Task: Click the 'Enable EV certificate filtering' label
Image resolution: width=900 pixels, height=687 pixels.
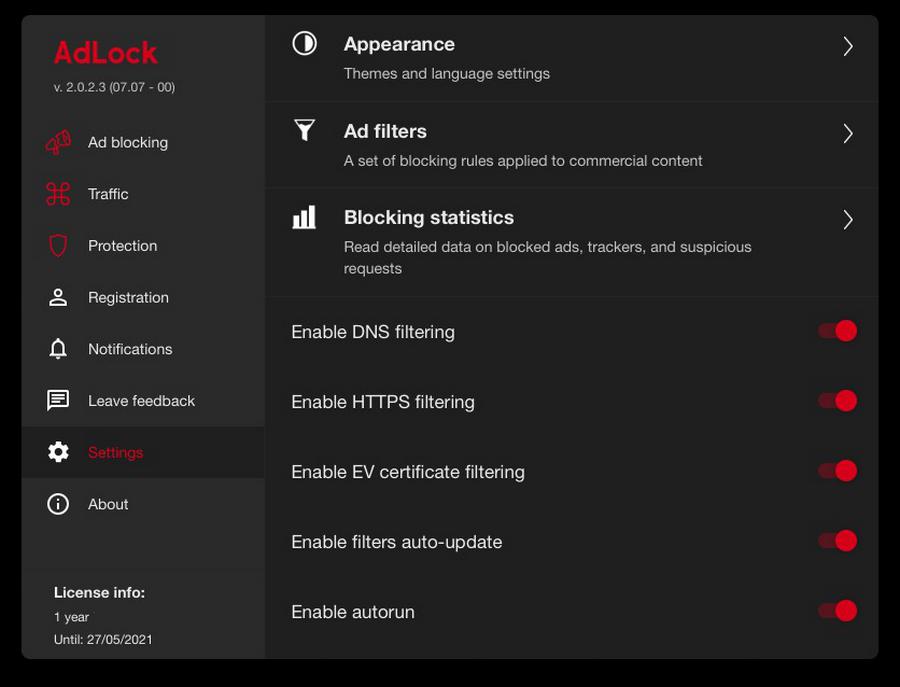Action: 408,472
